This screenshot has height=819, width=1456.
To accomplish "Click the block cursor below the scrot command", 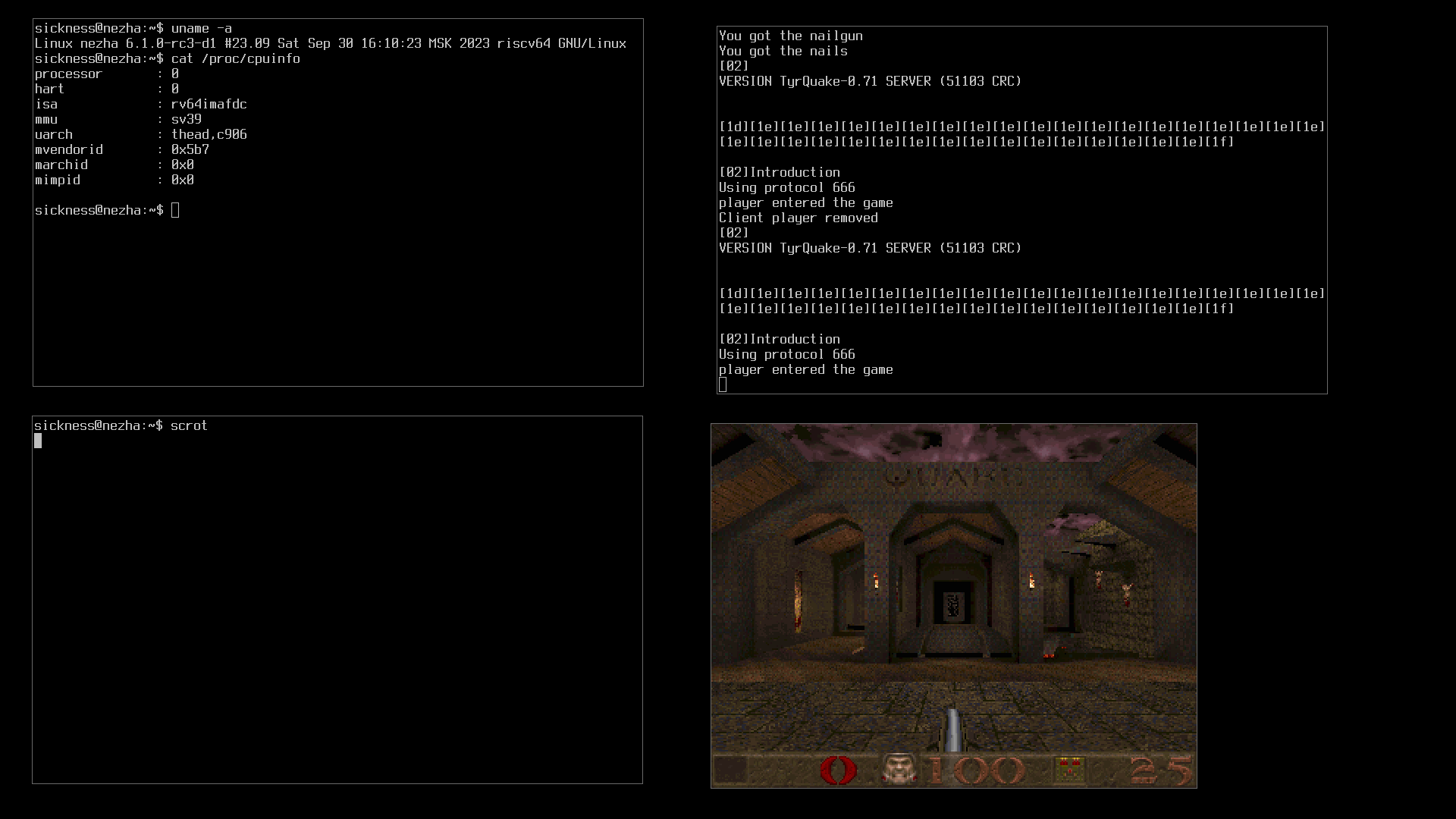I will click(38, 441).
